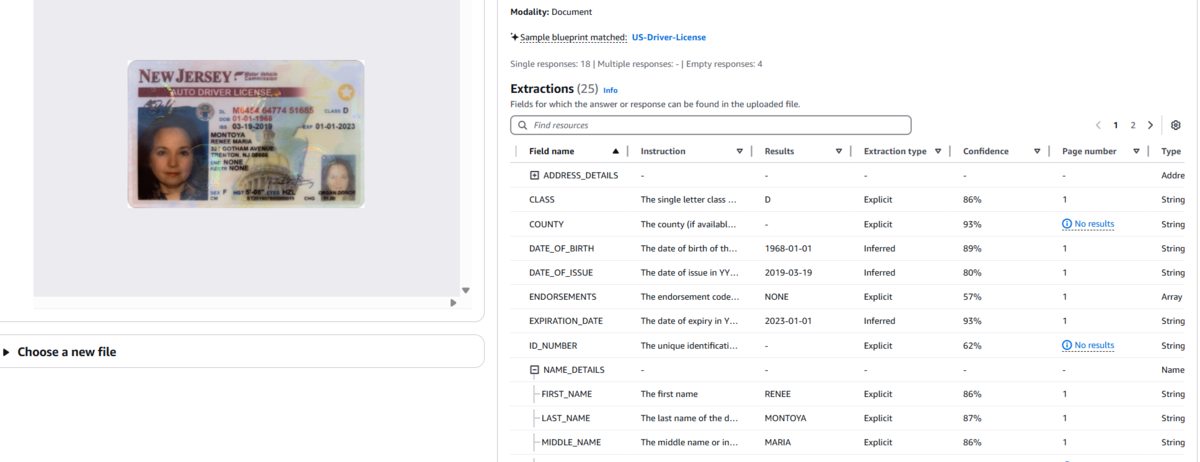
Task: Click the 57% confidence value
Action: point(972,297)
